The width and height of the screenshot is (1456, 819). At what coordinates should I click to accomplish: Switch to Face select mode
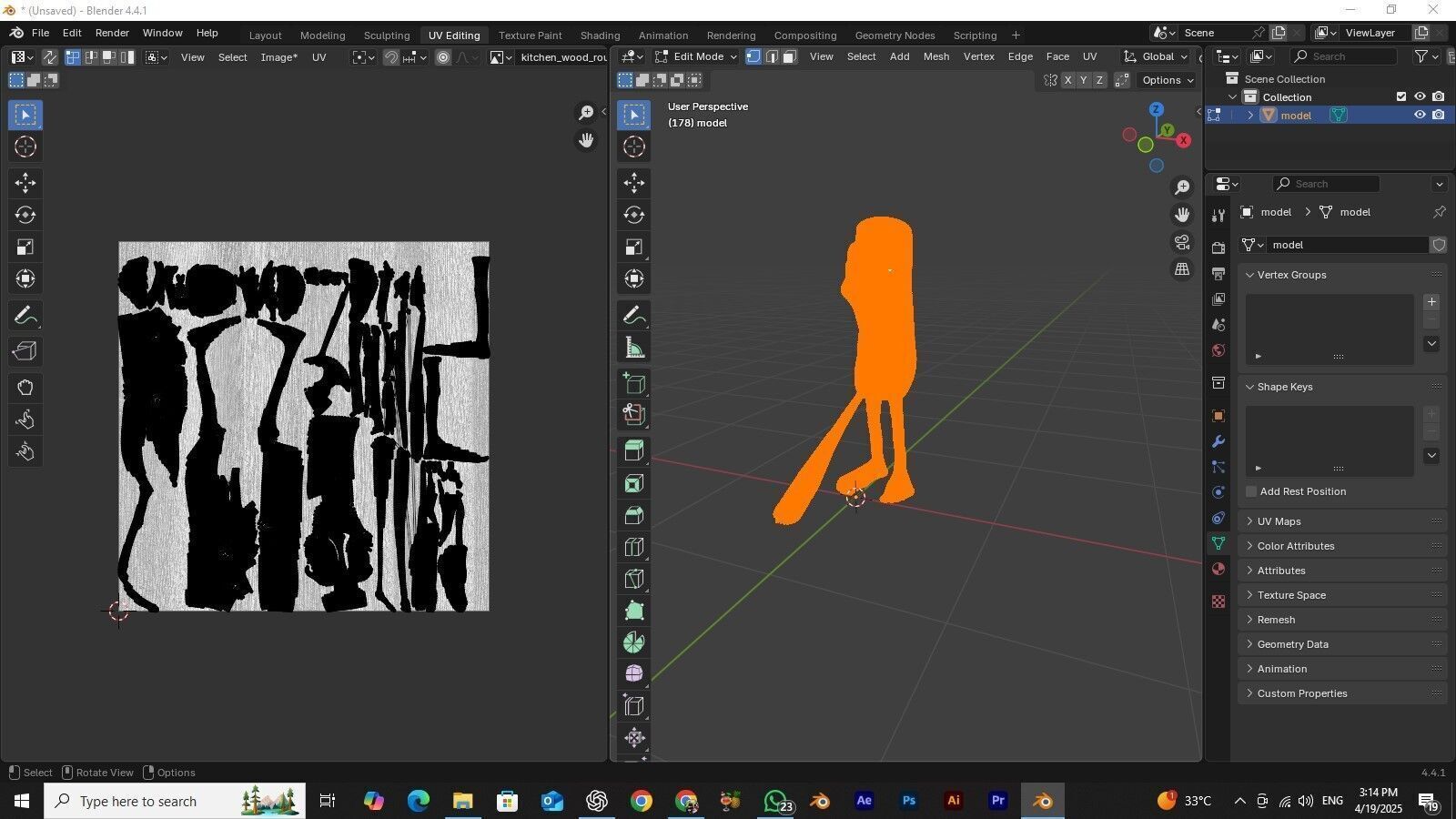coord(790,56)
